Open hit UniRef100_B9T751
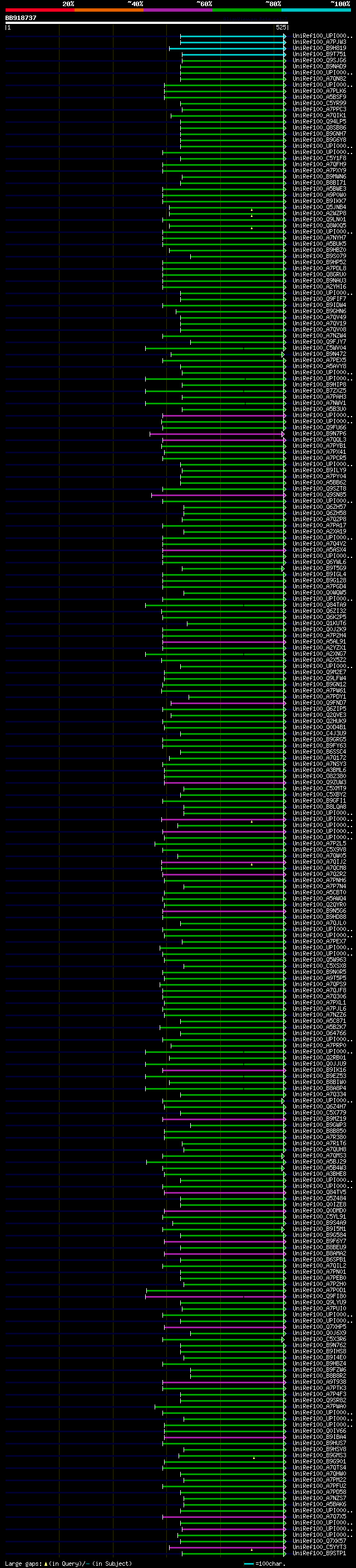 pyautogui.click(x=319, y=54)
